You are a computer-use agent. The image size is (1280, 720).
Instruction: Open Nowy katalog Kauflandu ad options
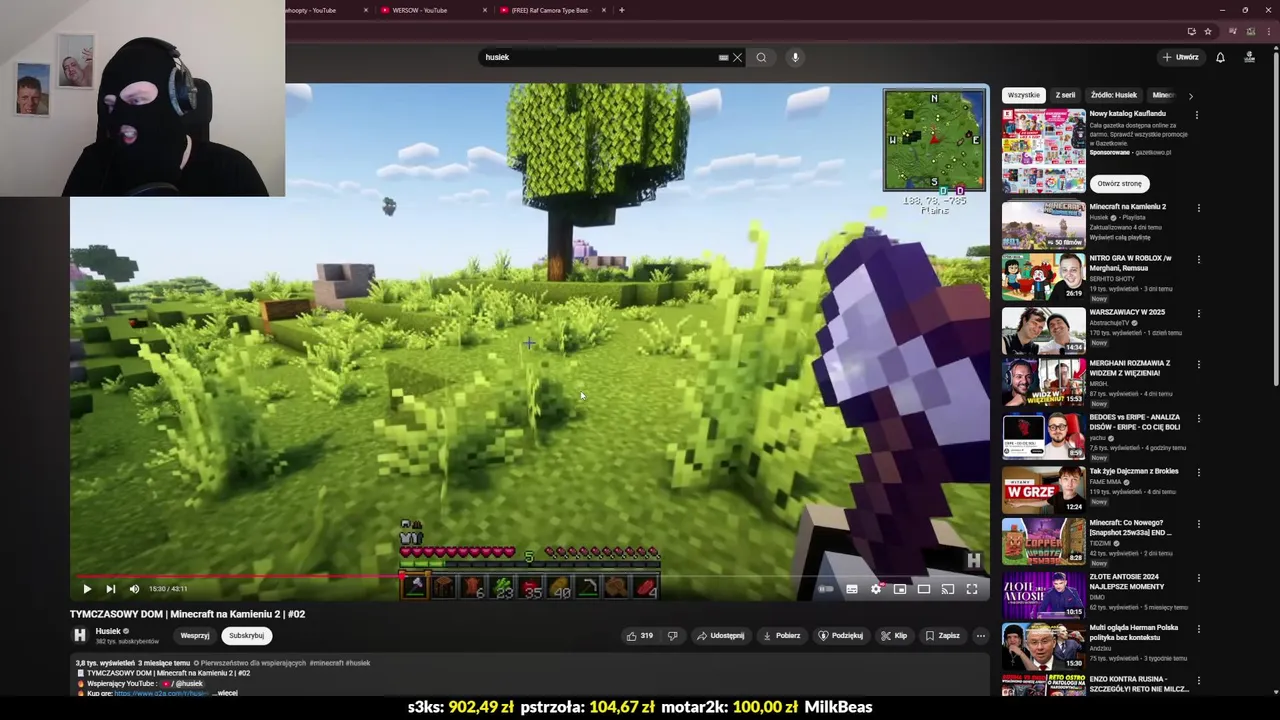1197,115
